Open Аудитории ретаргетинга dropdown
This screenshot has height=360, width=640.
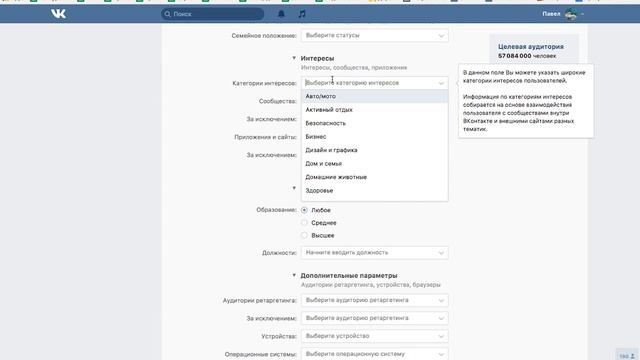coord(374,300)
